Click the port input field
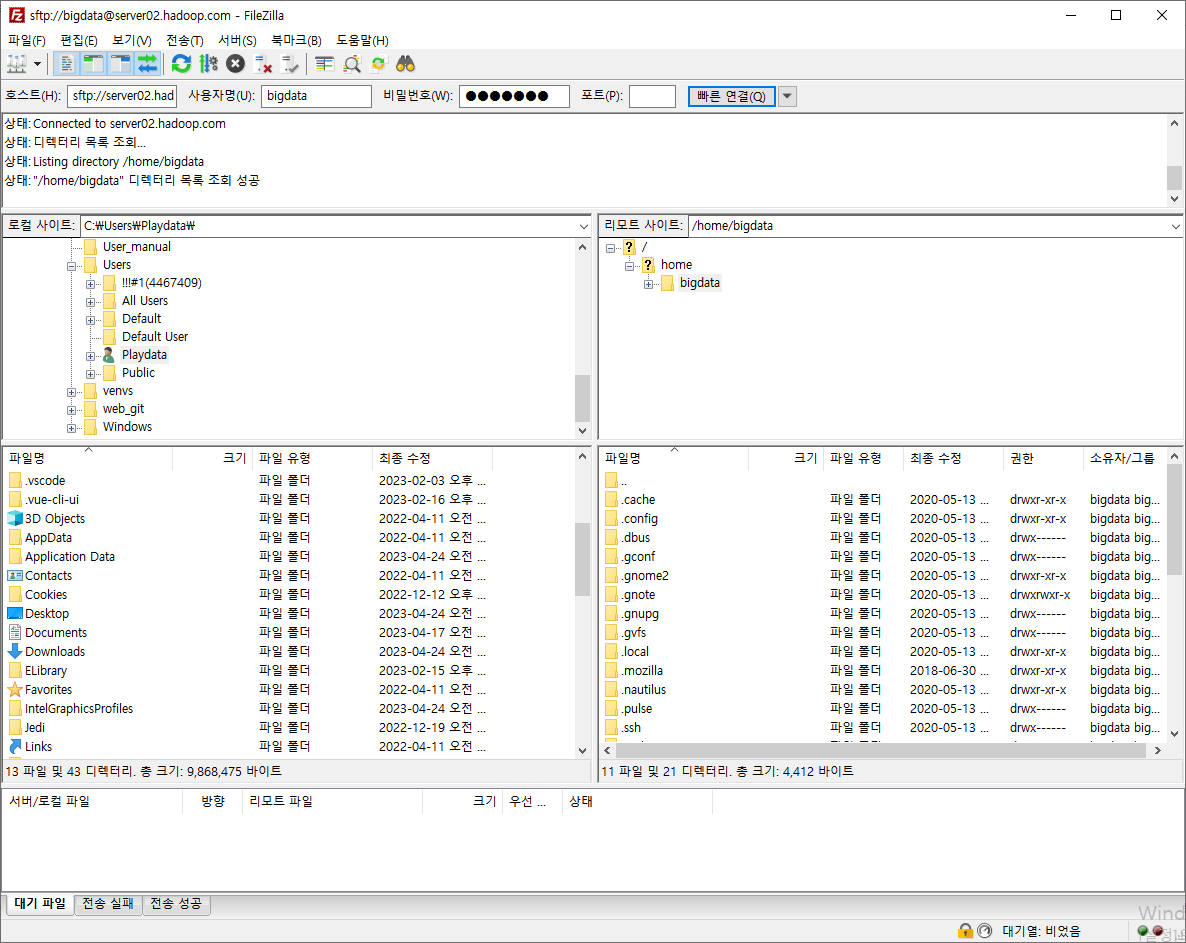The image size is (1186, 943). coord(652,96)
